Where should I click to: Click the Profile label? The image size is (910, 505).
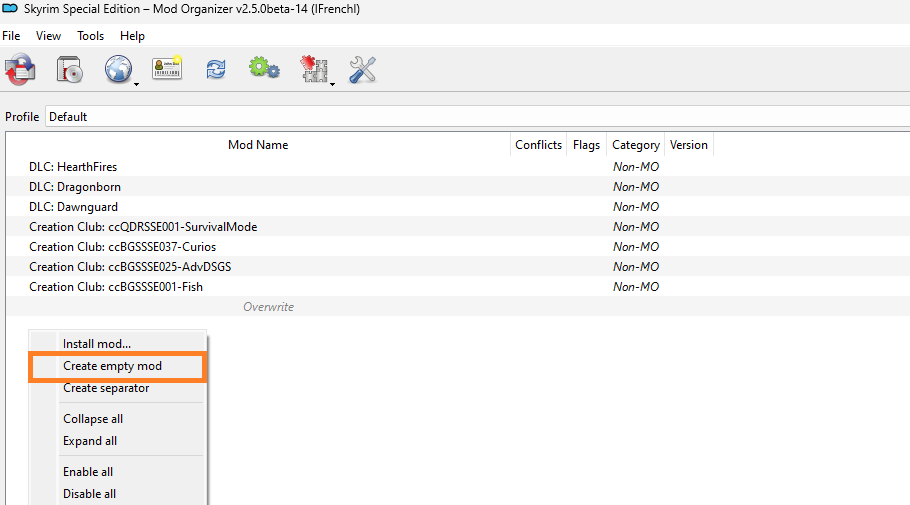point(22,117)
